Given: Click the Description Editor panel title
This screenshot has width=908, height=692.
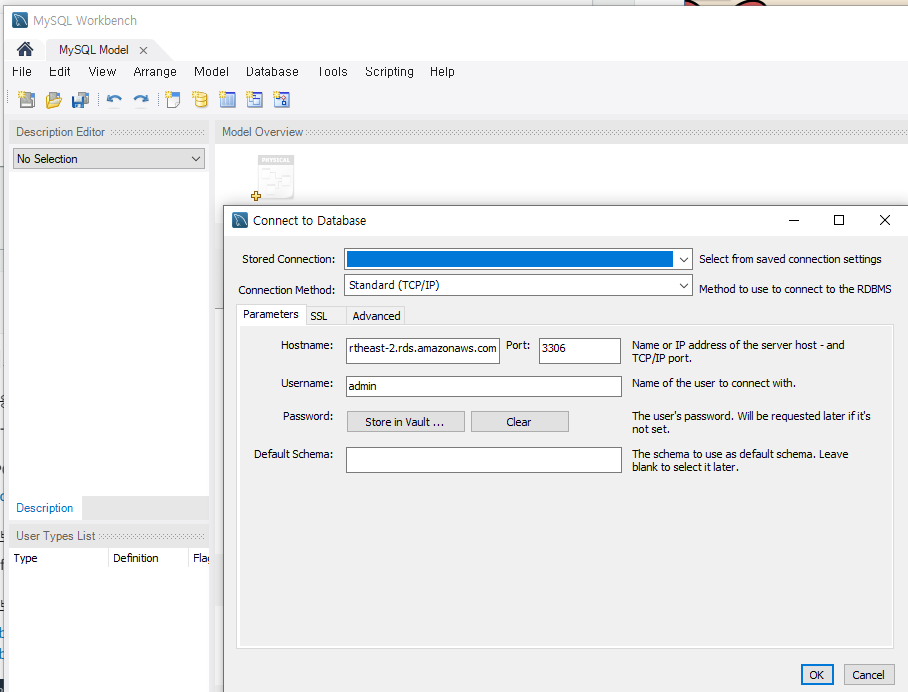Looking at the screenshot, I should click(x=61, y=132).
